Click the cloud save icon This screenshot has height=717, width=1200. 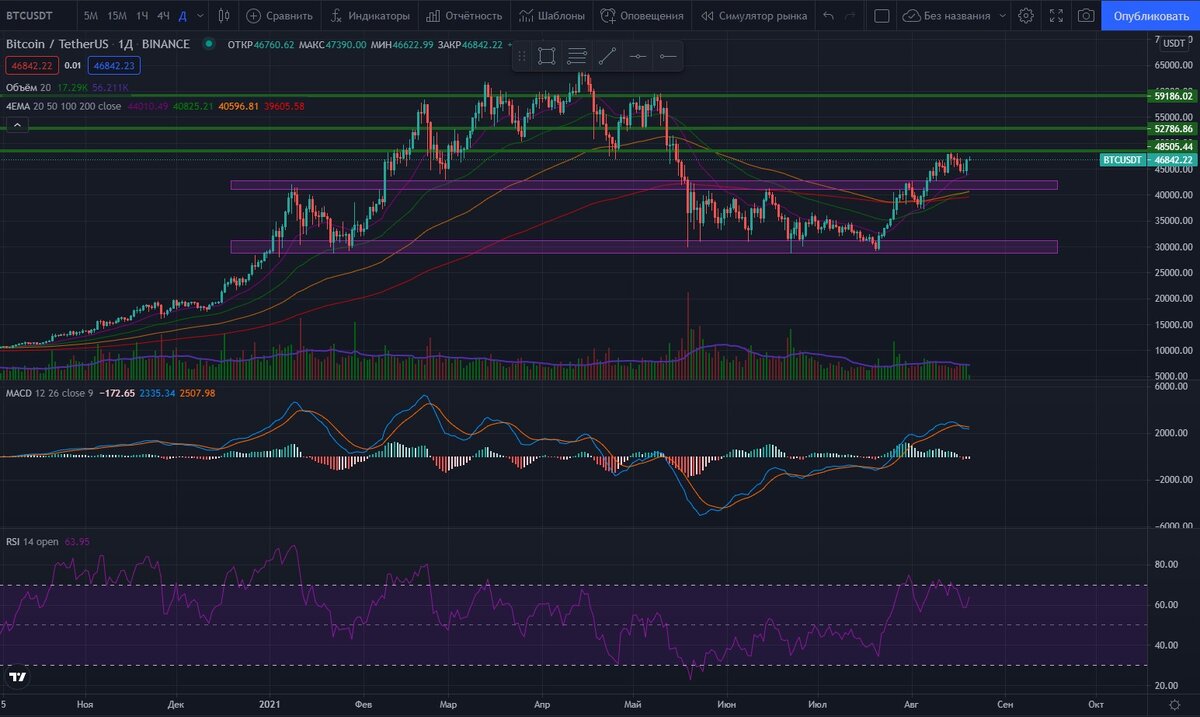pos(911,16)
